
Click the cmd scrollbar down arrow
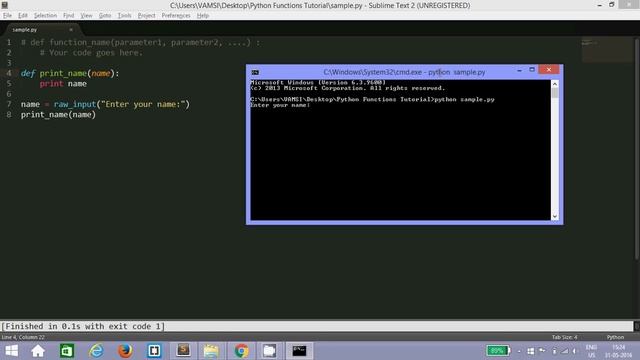click(555, 216)
